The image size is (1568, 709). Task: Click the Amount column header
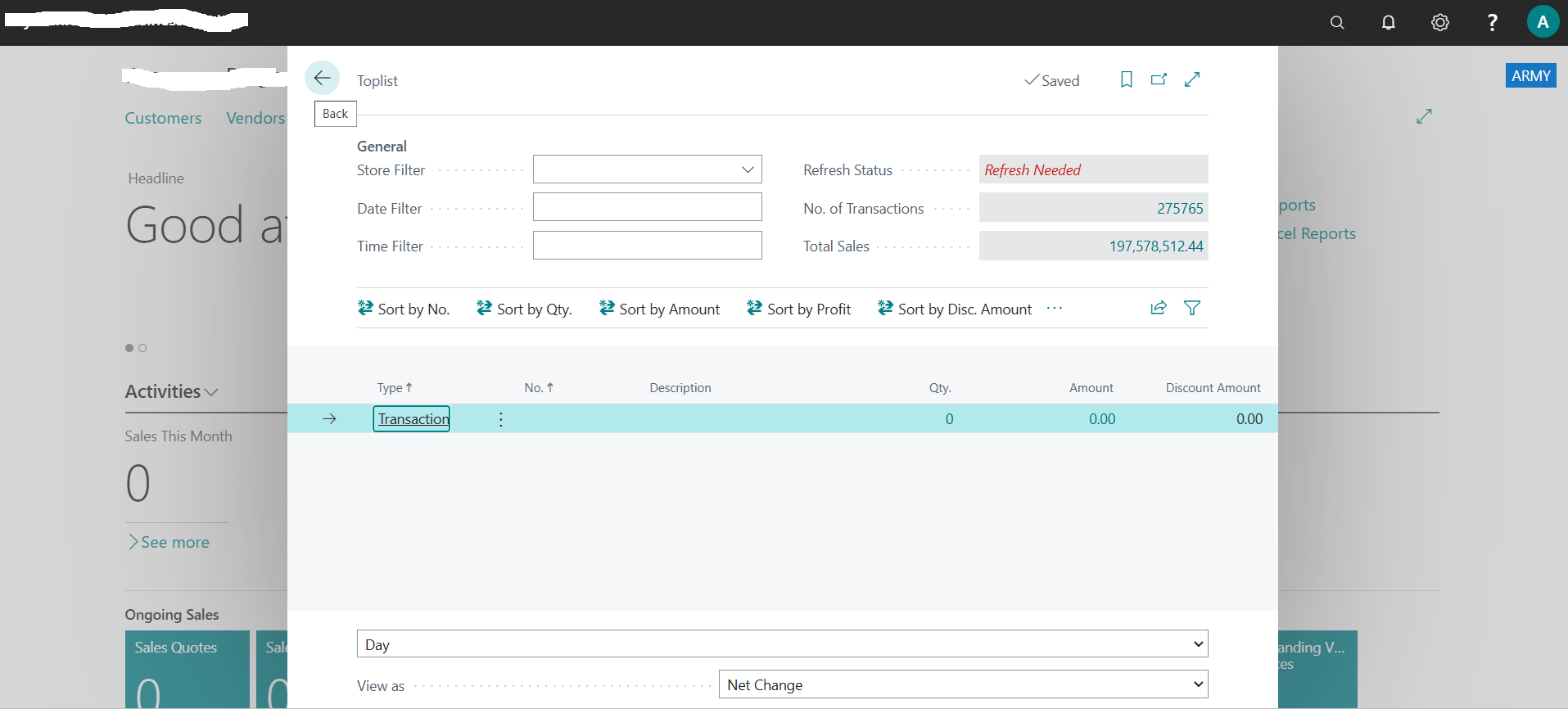[1091, 388]
